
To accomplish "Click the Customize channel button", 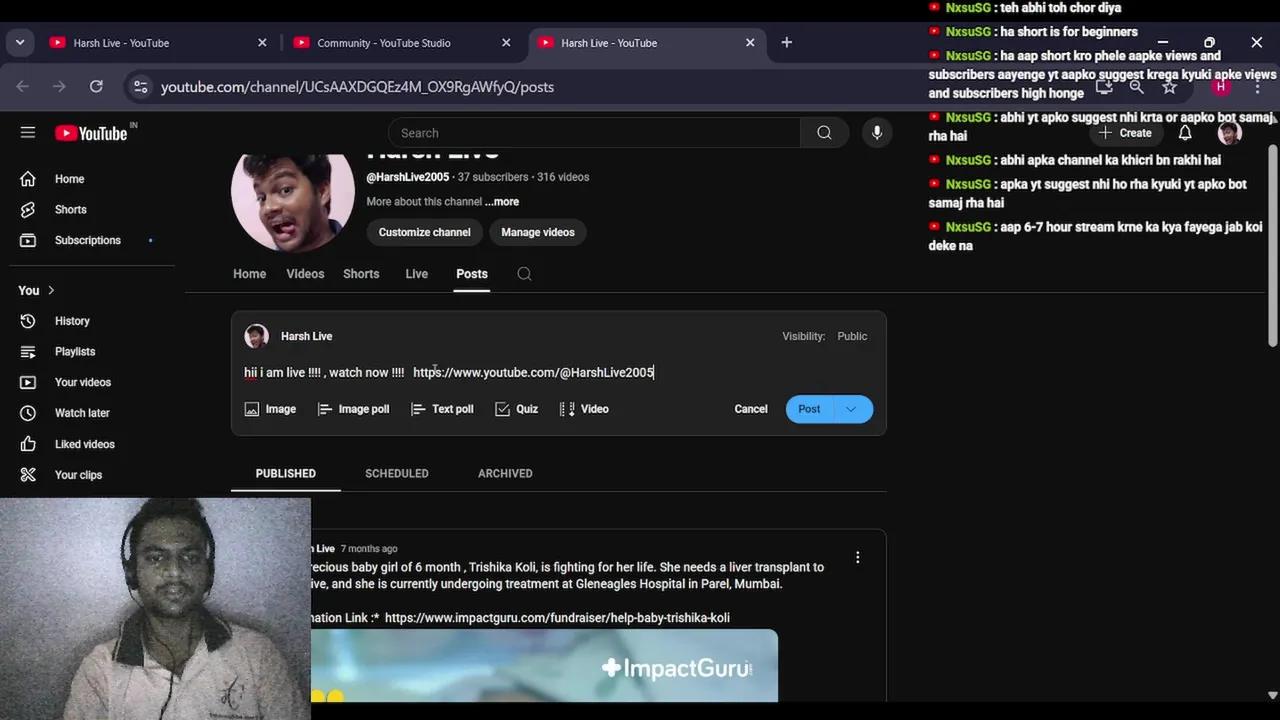I will point(424,232).
